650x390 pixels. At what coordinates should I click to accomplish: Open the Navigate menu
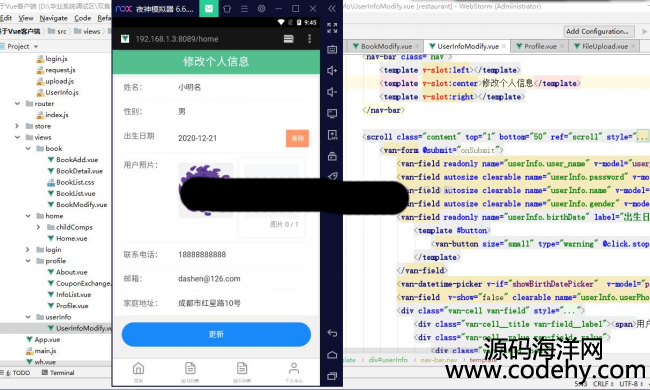53,18
